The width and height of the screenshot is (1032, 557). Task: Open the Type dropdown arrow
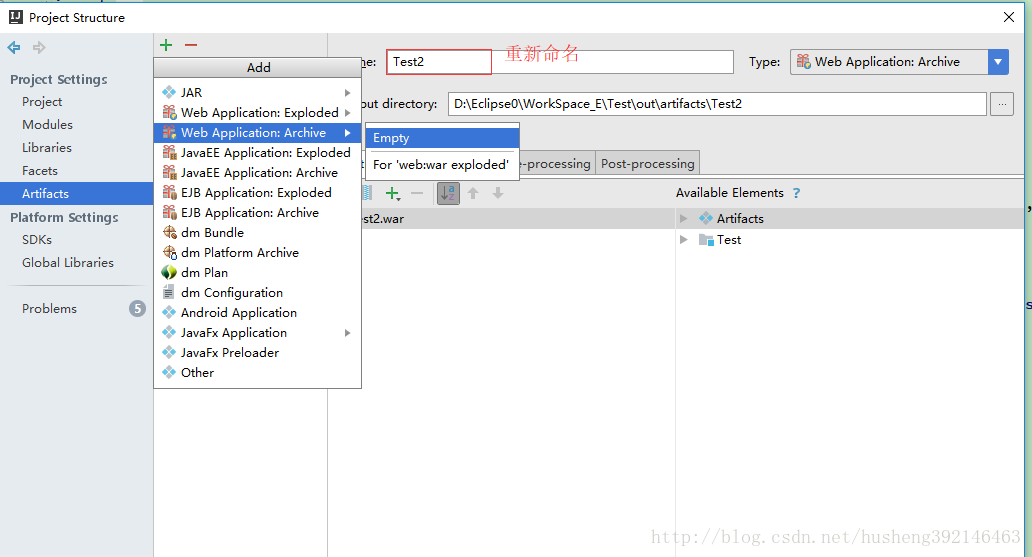998,62
